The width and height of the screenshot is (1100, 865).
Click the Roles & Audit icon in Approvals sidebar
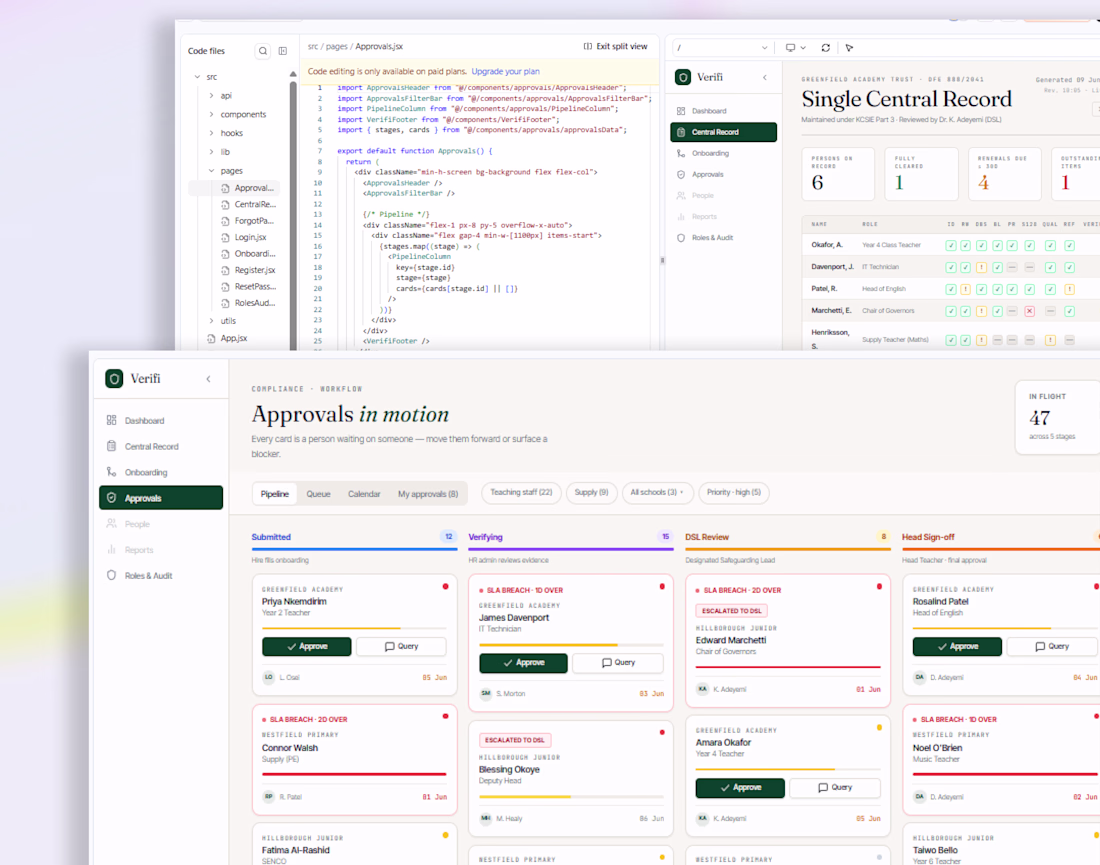tap(112, 575)
